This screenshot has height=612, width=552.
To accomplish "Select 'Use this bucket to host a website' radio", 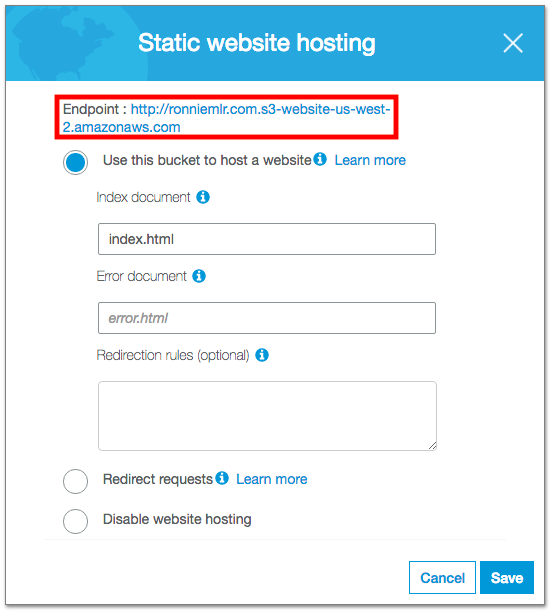I will (x=75, y=162).
